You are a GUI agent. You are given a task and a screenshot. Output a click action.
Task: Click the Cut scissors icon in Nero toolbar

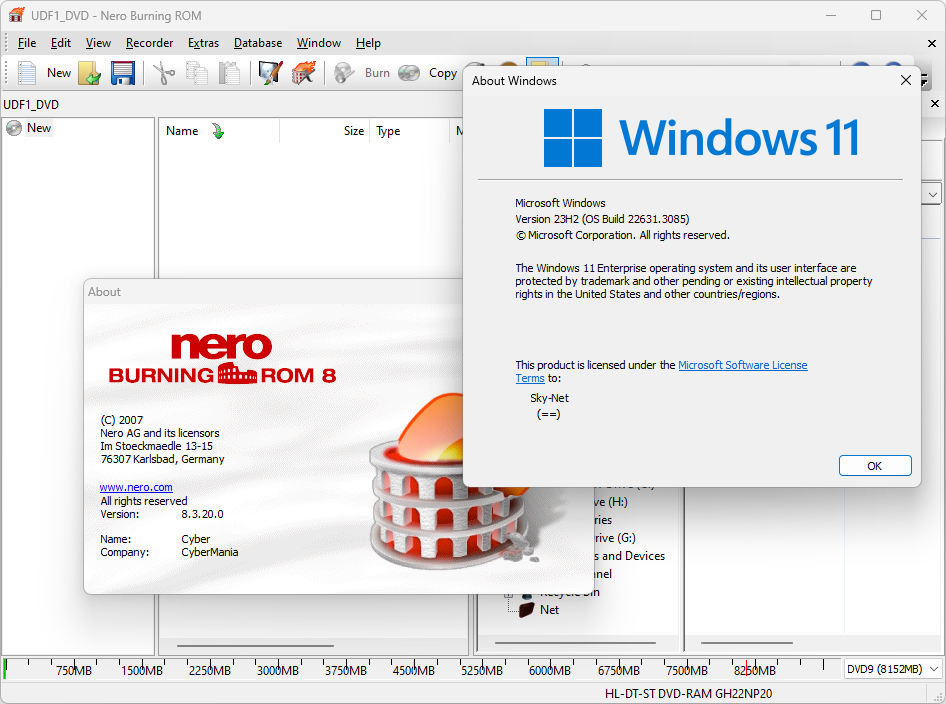[x=163, y=73]
